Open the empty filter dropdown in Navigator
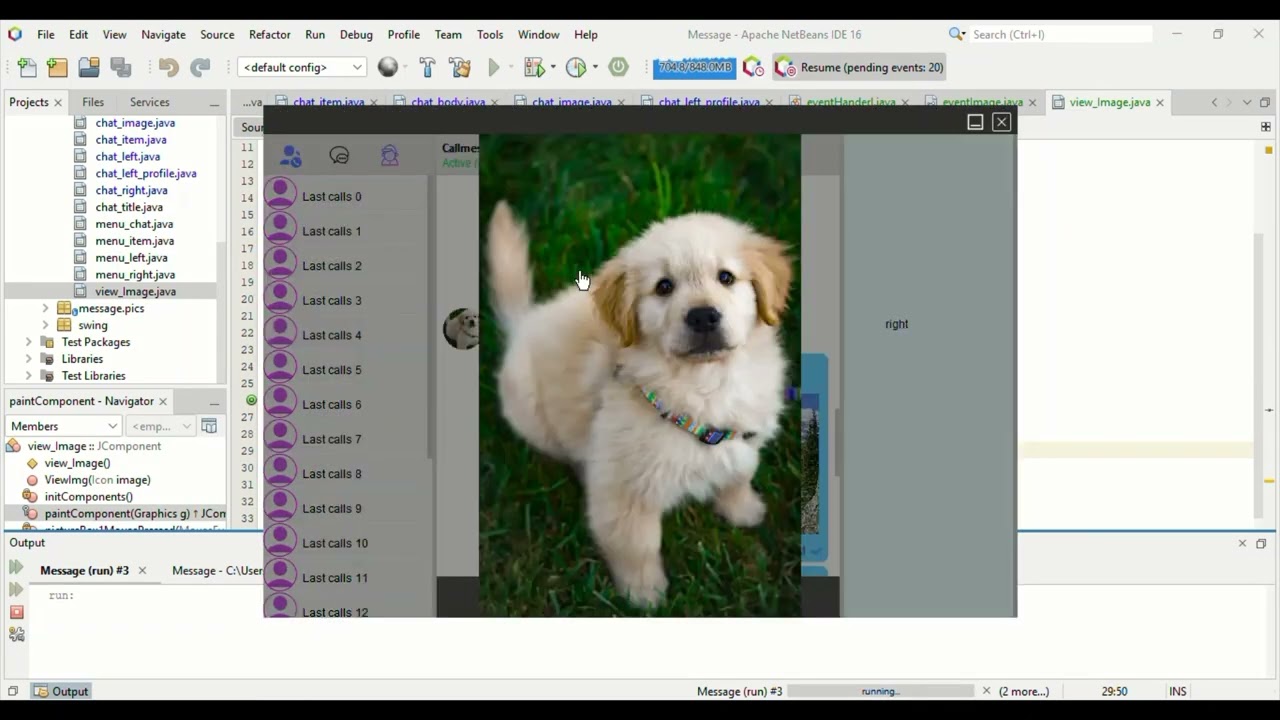1280x720 pixels. 160,426
